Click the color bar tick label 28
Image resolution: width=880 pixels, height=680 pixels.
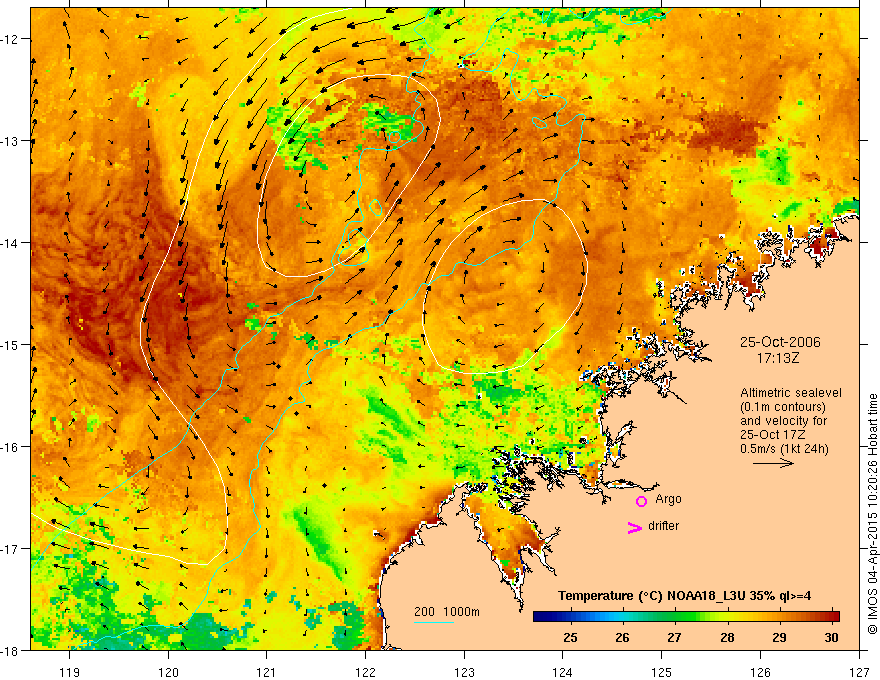coord(727,638)
